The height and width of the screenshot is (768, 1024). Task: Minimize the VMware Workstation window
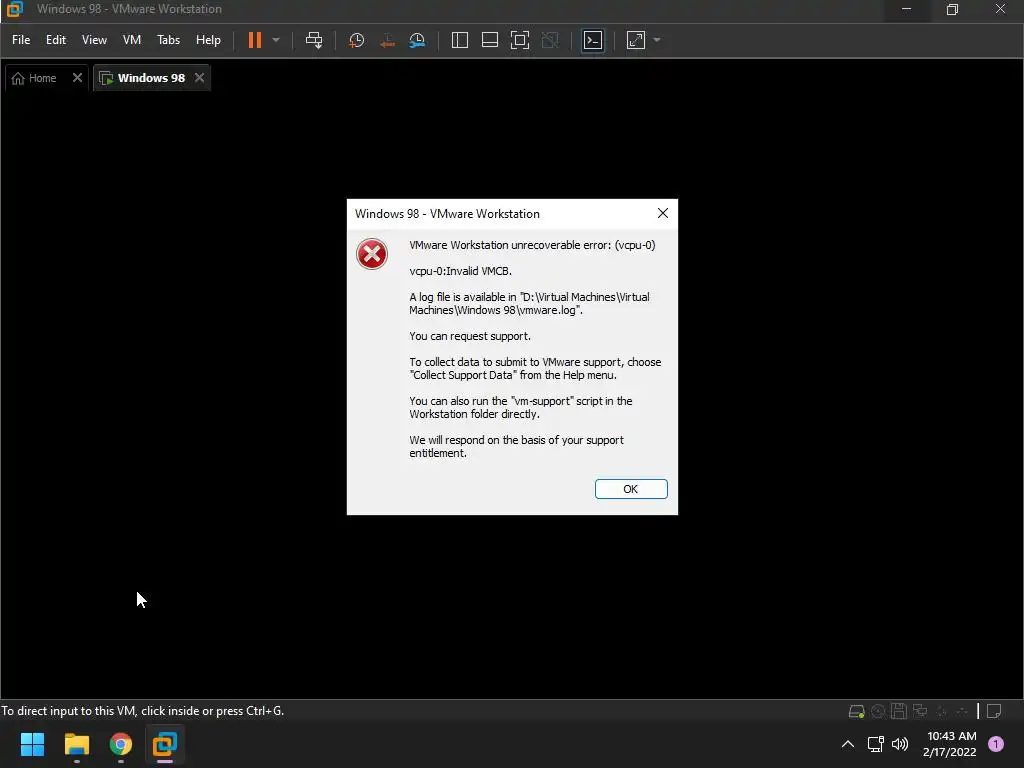point(906,9)
